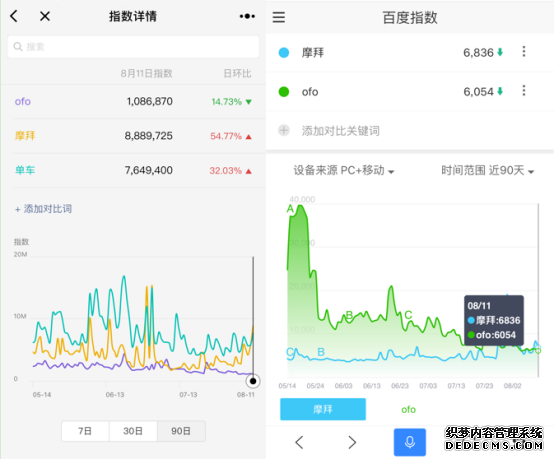
Task: Click the 搜索 search input field
Action: click(133, 47)
